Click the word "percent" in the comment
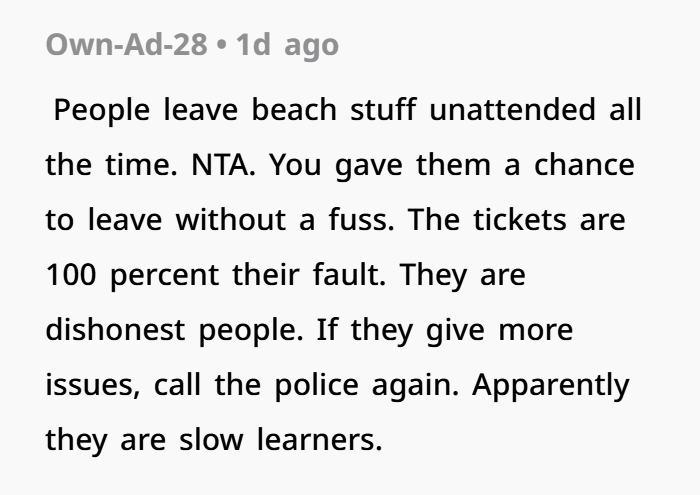Screen dimensions: 700x495 pyautogui.click(x=164, y=276)
